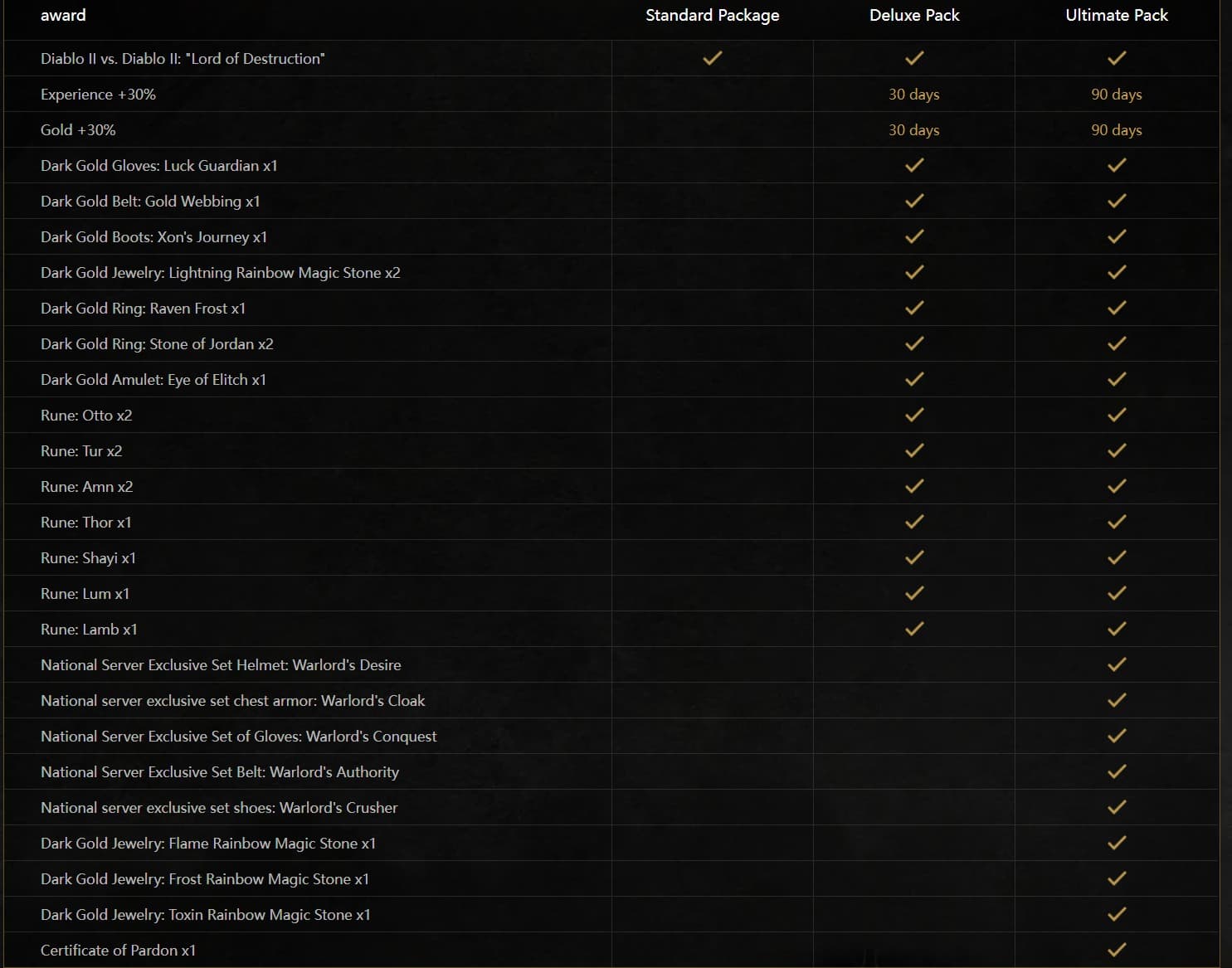Click Ultimate checkmark for Warlord's Desire helmet
1232x968 pixels.
pyautogui.click(x=1117, y=664)
